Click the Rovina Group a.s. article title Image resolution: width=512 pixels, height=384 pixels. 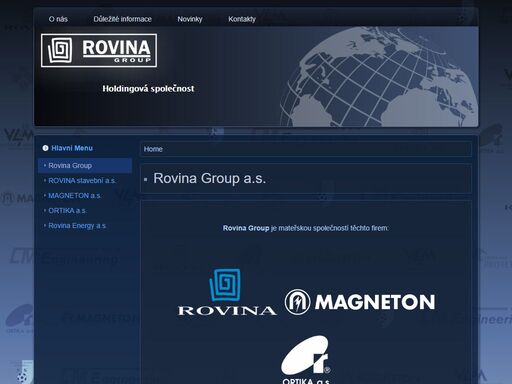[210, 178]
